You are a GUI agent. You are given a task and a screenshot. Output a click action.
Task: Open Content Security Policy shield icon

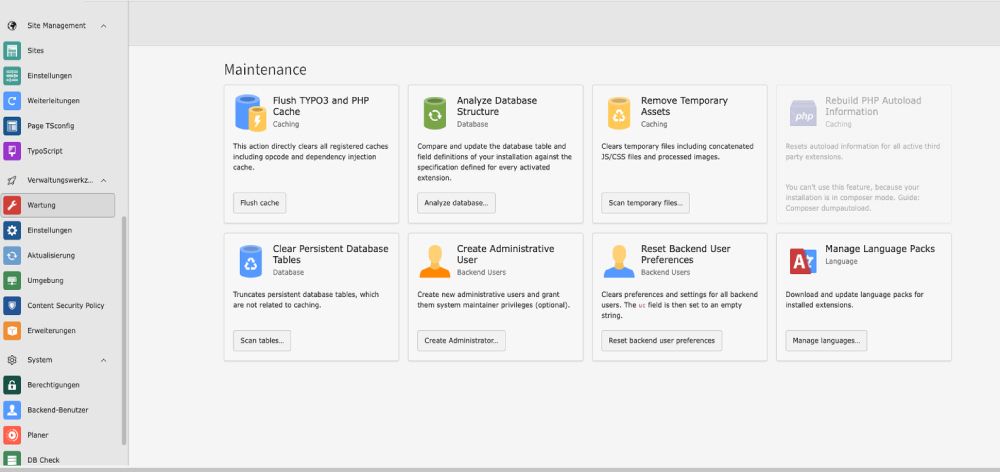click(x=12, y=305)
